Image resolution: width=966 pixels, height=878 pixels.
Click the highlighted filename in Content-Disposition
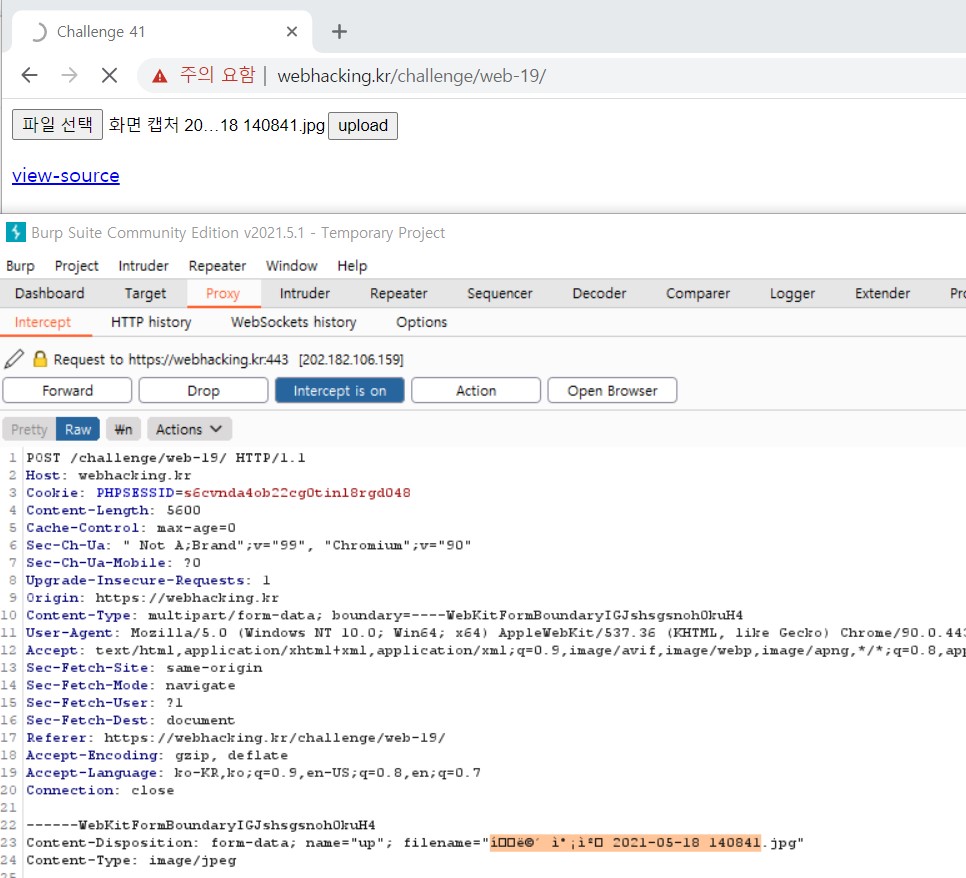(x=625, y=842)
